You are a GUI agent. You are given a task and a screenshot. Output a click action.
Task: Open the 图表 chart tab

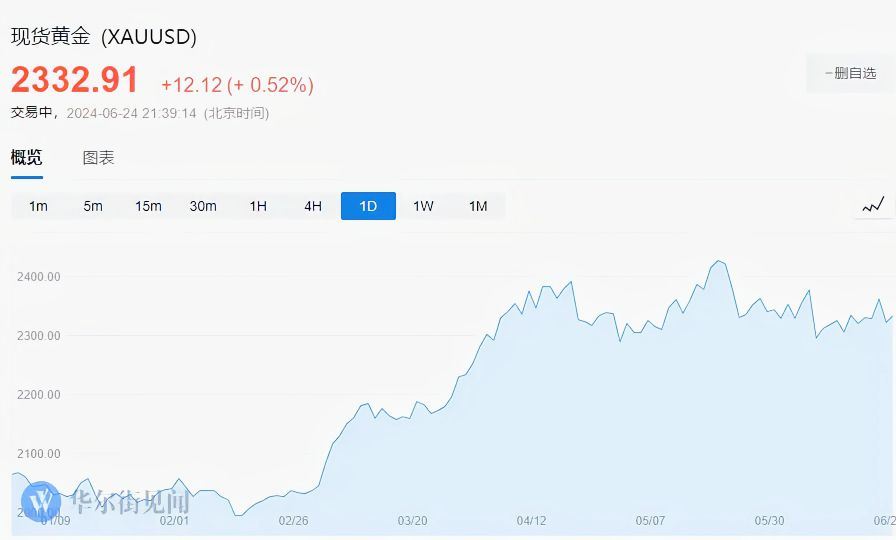pyautogui.click(x=98, y=157)
